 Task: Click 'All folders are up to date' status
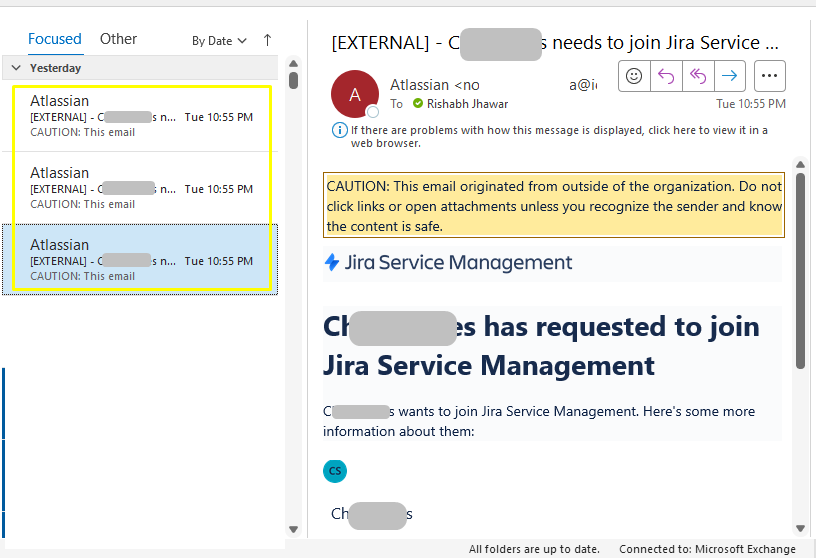(534, 549)
